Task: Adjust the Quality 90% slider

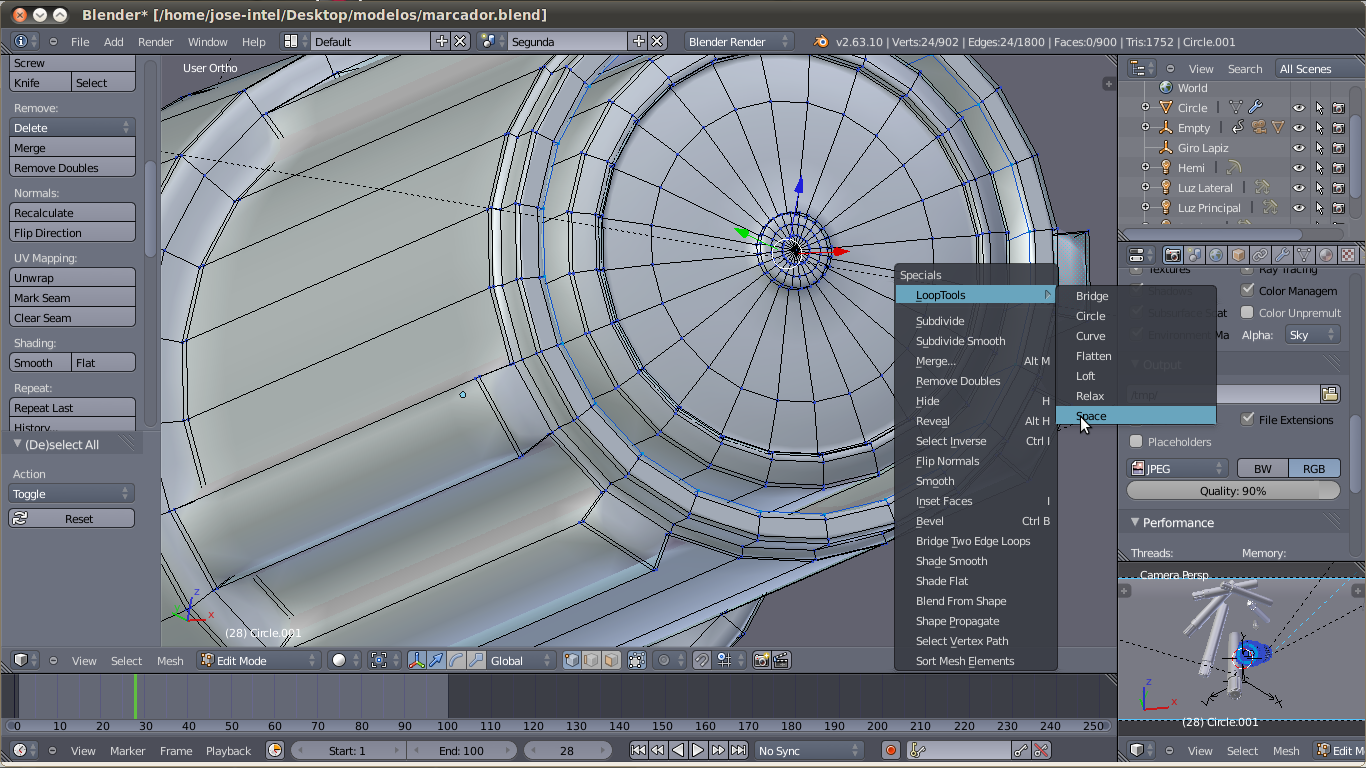Action: pos(1233,491)
